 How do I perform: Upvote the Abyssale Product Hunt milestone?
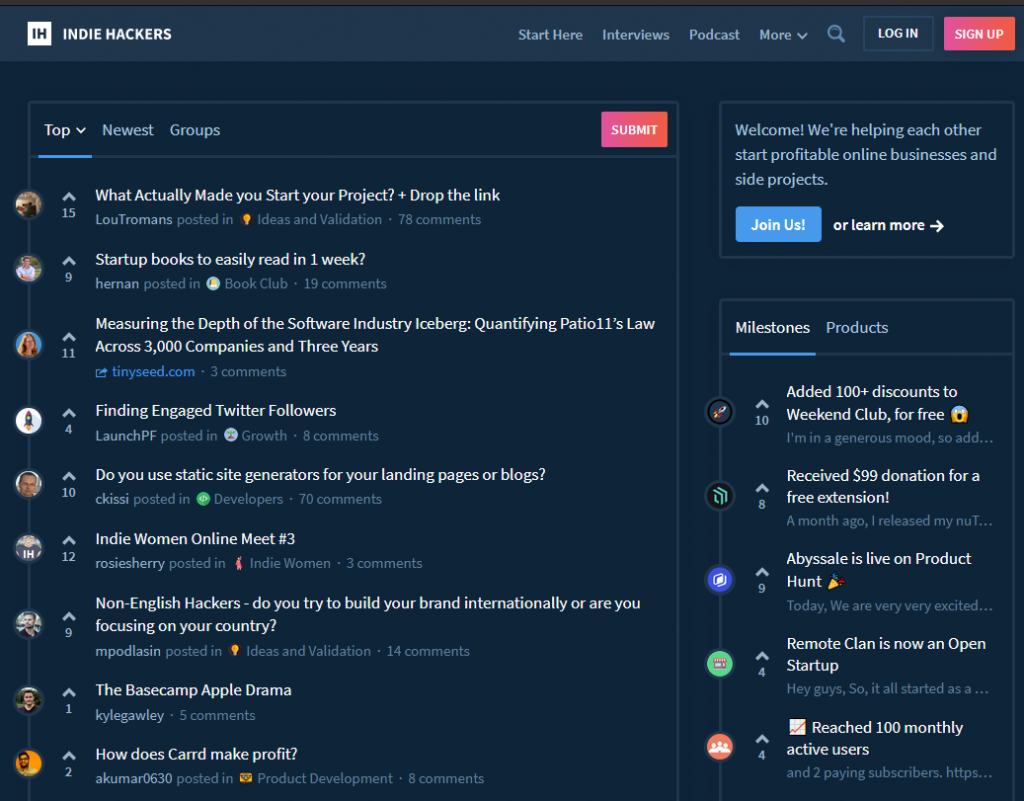tap(762, 572)
